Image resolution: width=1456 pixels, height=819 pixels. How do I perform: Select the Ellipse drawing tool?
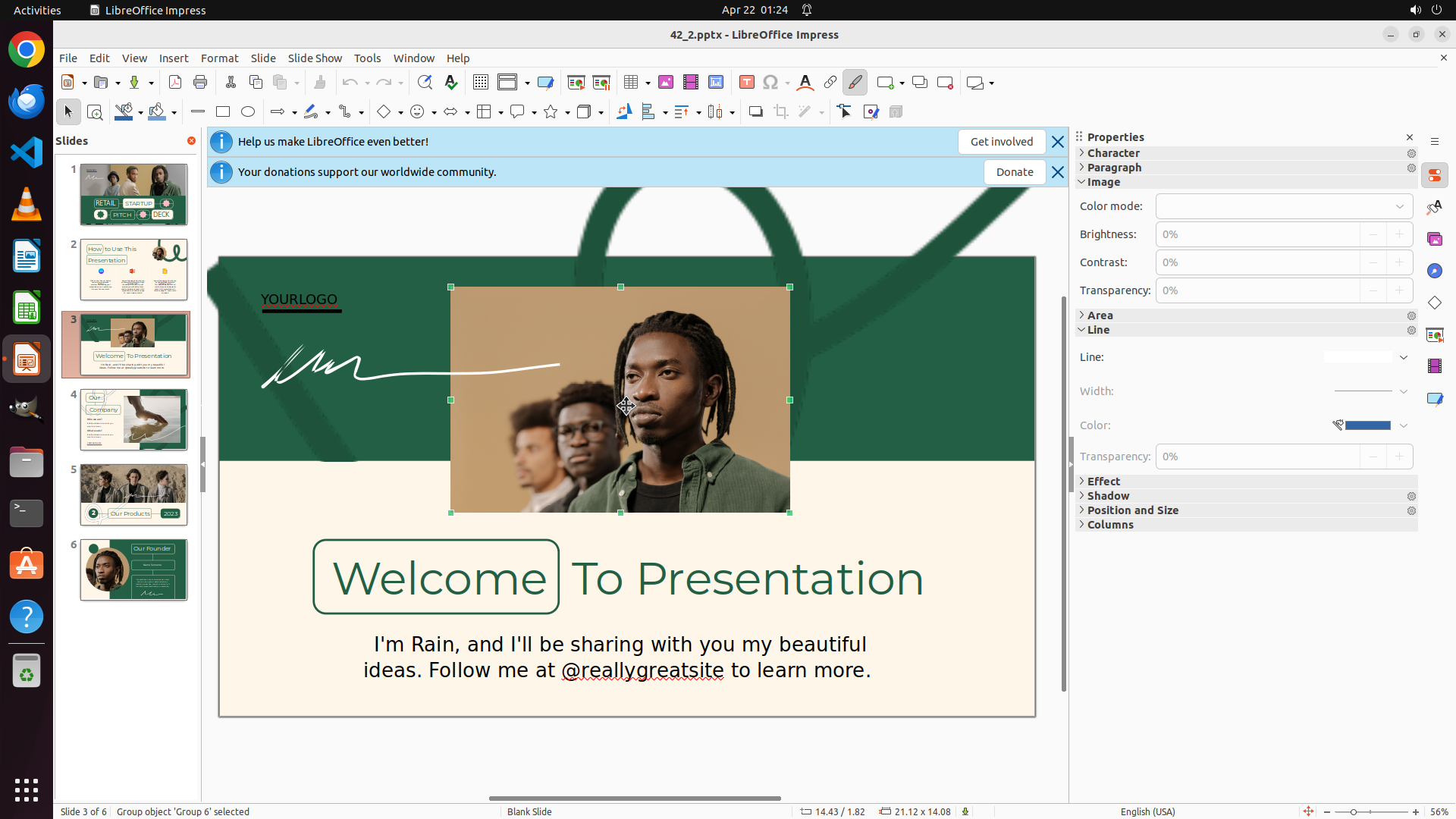[248, 112]
